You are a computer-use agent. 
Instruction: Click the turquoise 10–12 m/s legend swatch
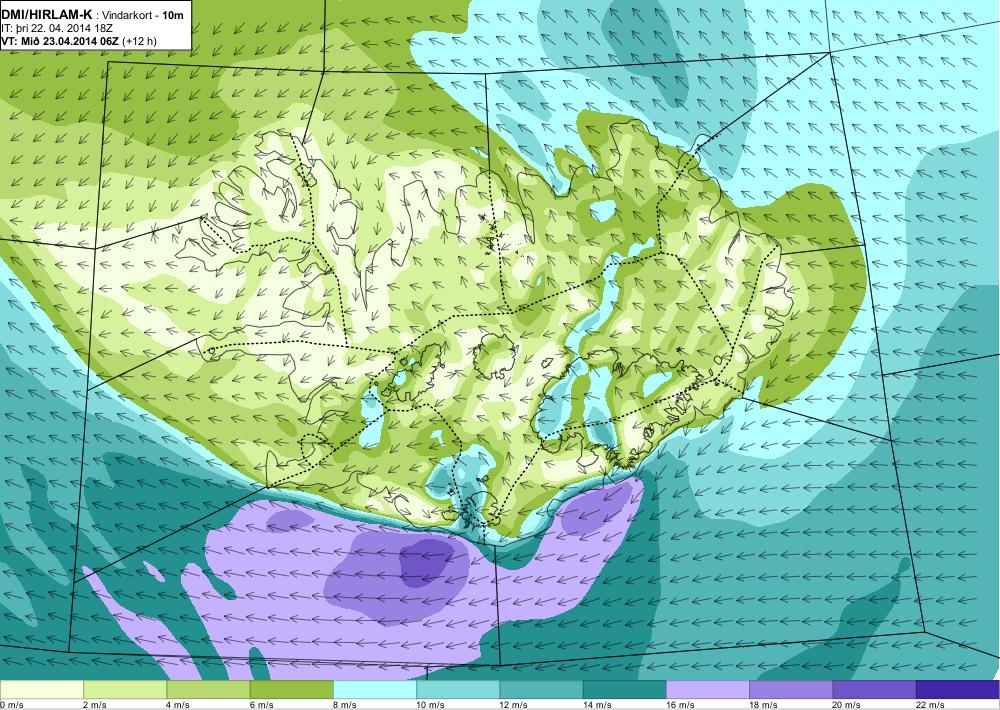458,690
